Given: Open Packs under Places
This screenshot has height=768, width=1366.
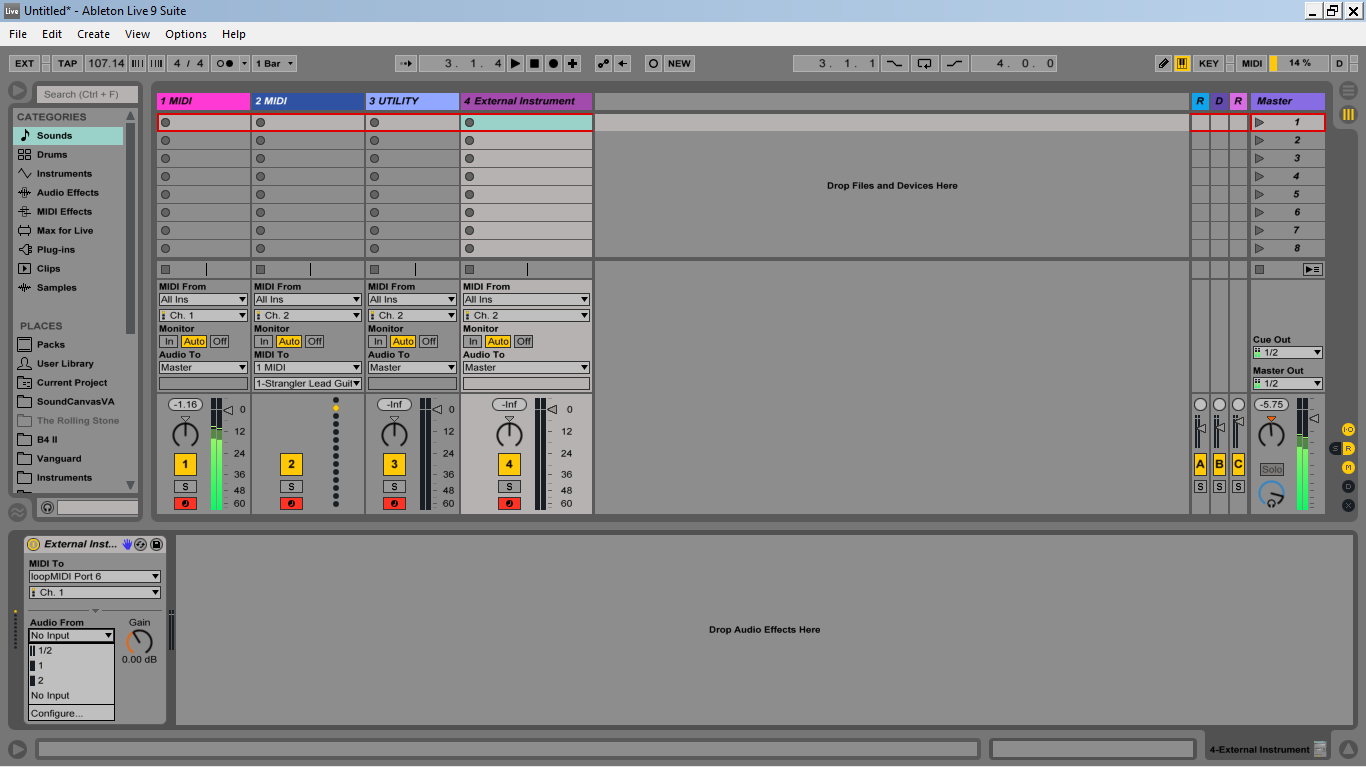Looking at the screenshot, I should tap(68, 345).
